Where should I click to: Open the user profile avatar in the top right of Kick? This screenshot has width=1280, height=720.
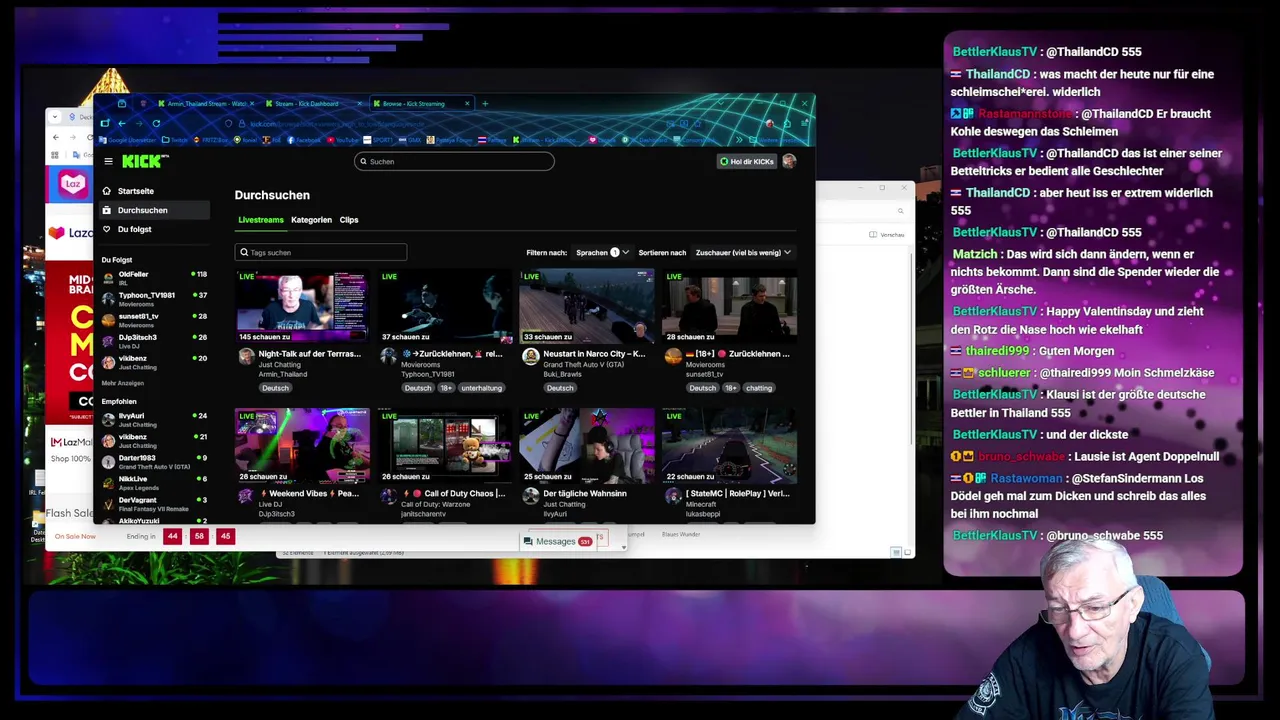pyautogui.click(x=789, y=161)
